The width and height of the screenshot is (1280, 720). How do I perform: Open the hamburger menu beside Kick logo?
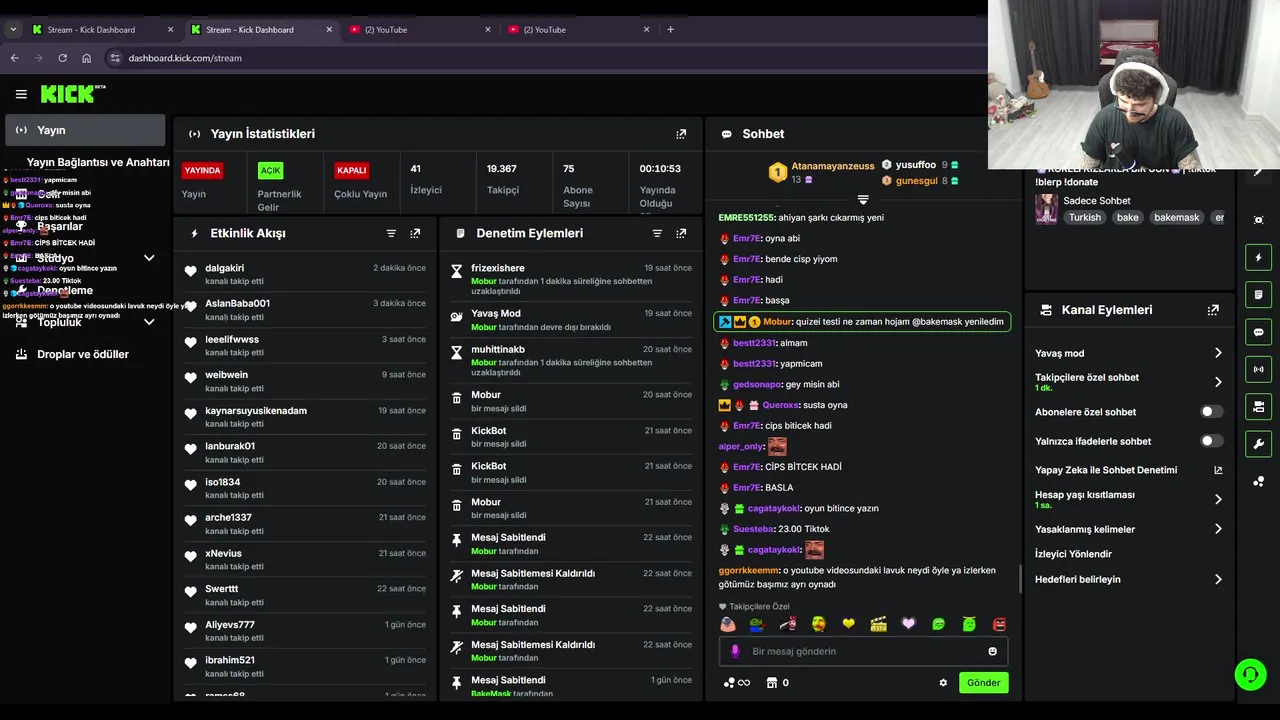coord(21,94)
